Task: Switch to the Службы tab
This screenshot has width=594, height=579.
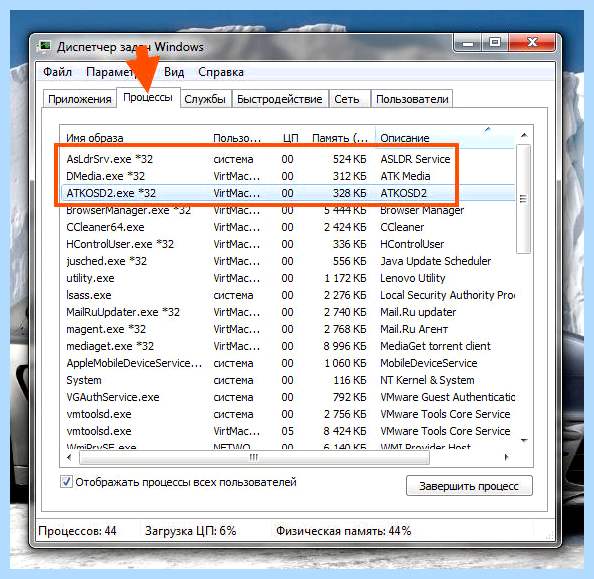Action: coord(205,99)
